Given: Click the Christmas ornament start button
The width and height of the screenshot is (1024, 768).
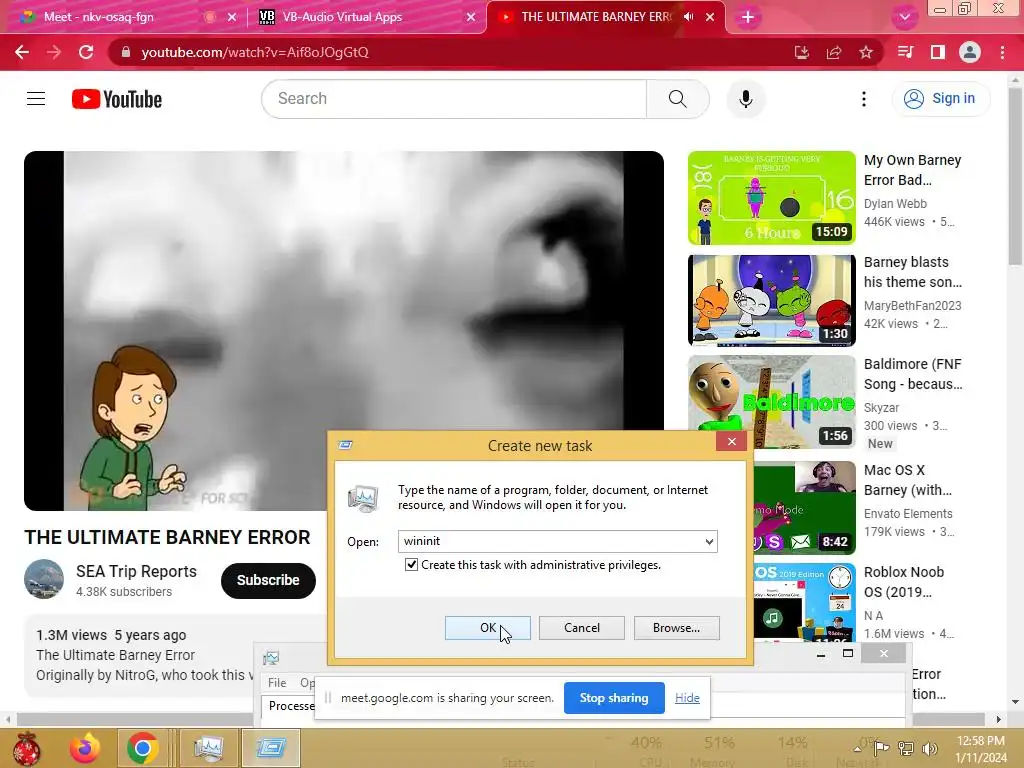Looking at the screenshot, I should pos(27,748).
